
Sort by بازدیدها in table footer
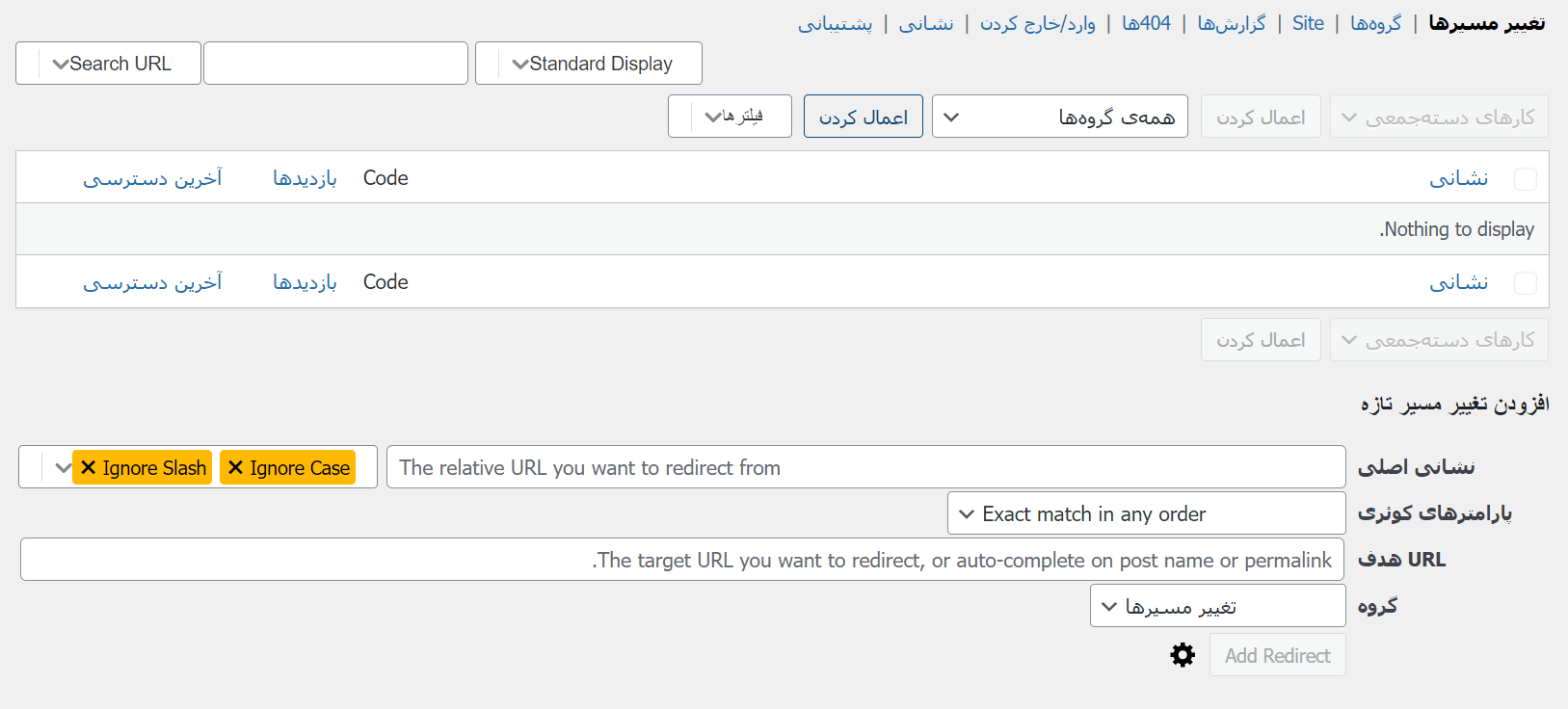pyautogui.click(x=305, y=282)
